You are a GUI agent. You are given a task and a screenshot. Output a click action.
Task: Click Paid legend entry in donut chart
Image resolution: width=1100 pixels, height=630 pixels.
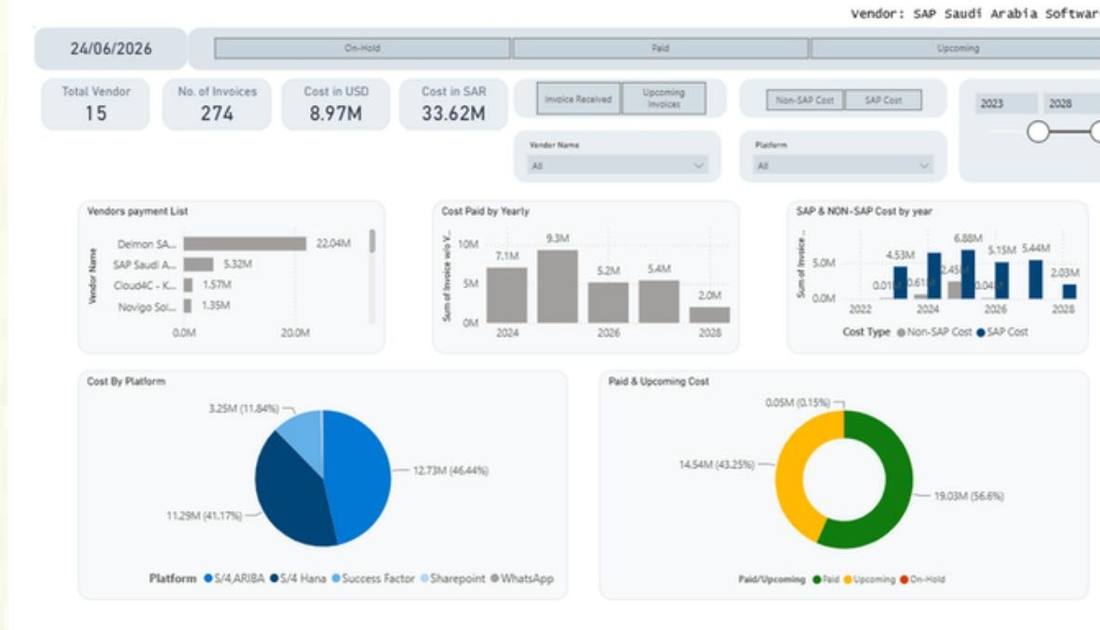[826, 579]
